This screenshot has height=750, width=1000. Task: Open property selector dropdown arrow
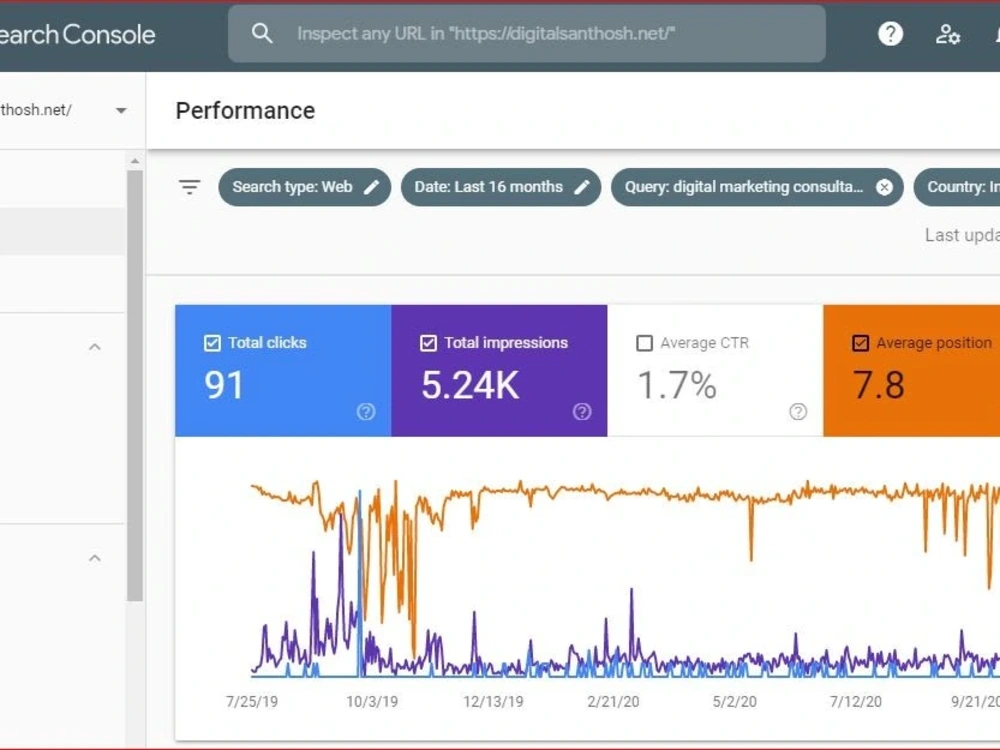(x=121, y=111)
